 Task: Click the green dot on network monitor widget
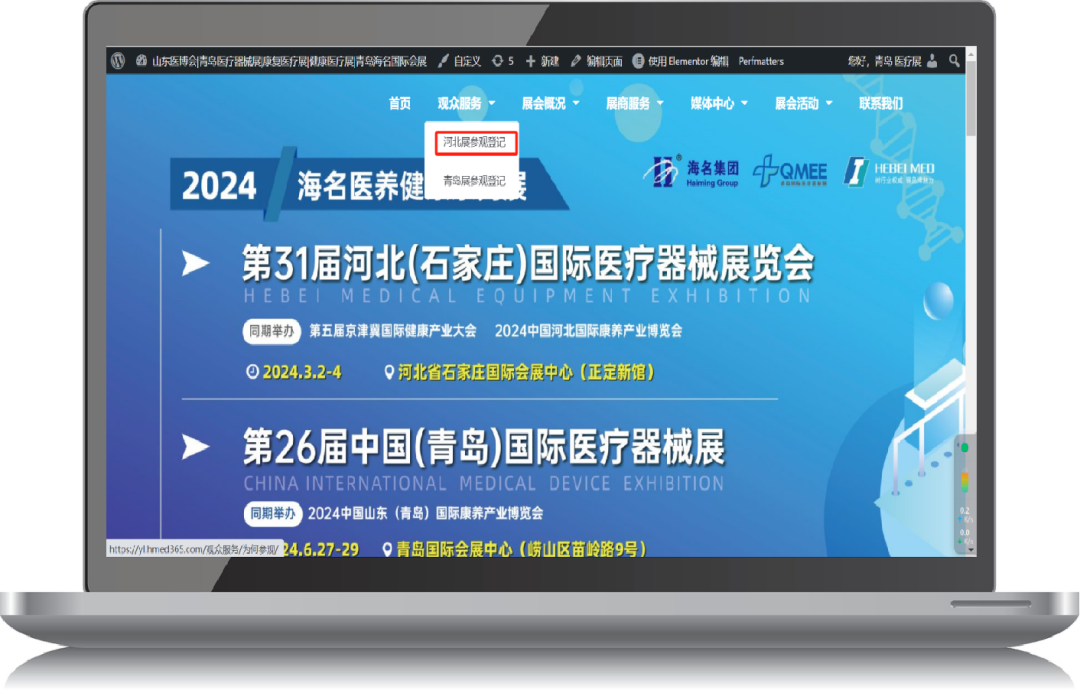click(964, 447)
